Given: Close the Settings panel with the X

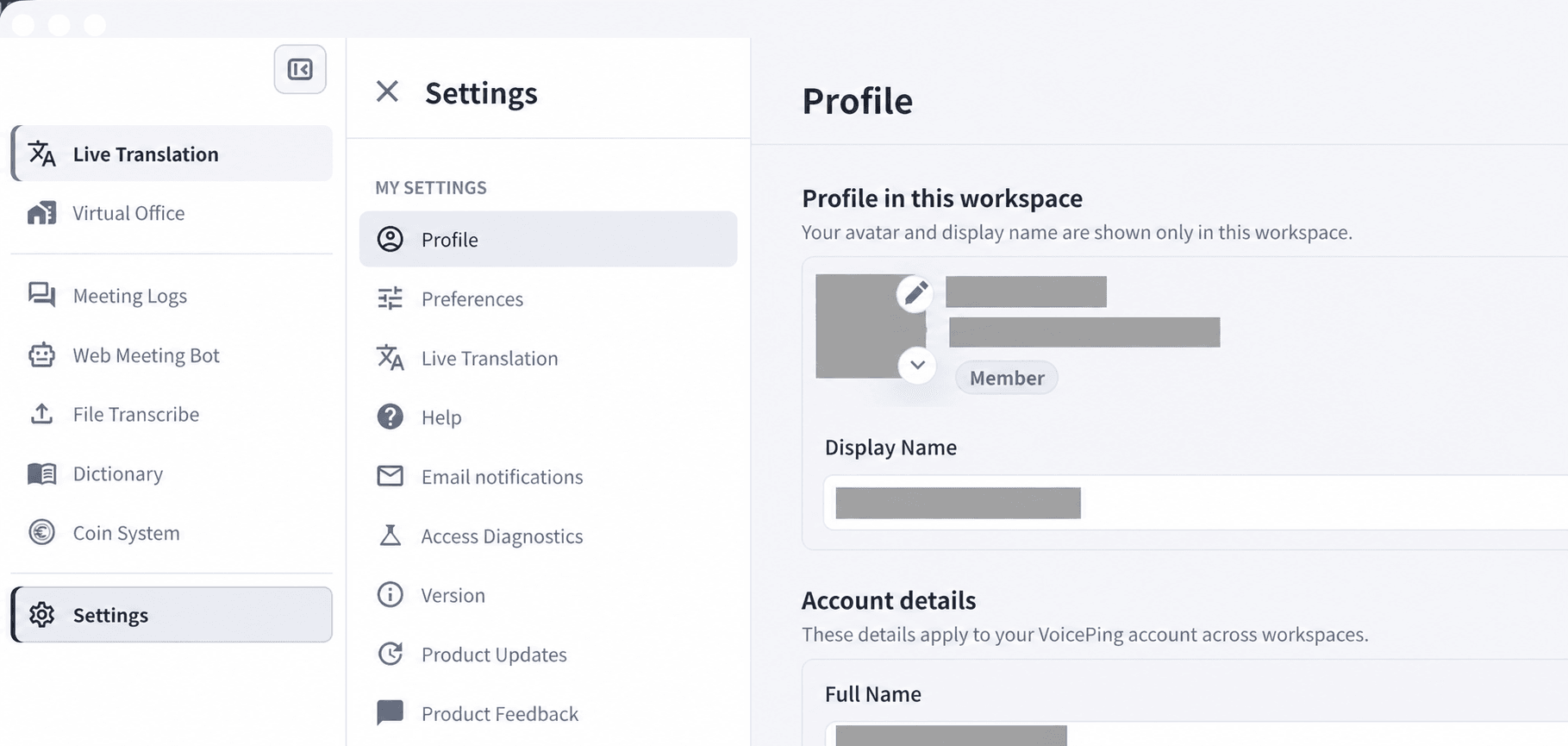Looking at the screenshot, I should coord(387,91).
